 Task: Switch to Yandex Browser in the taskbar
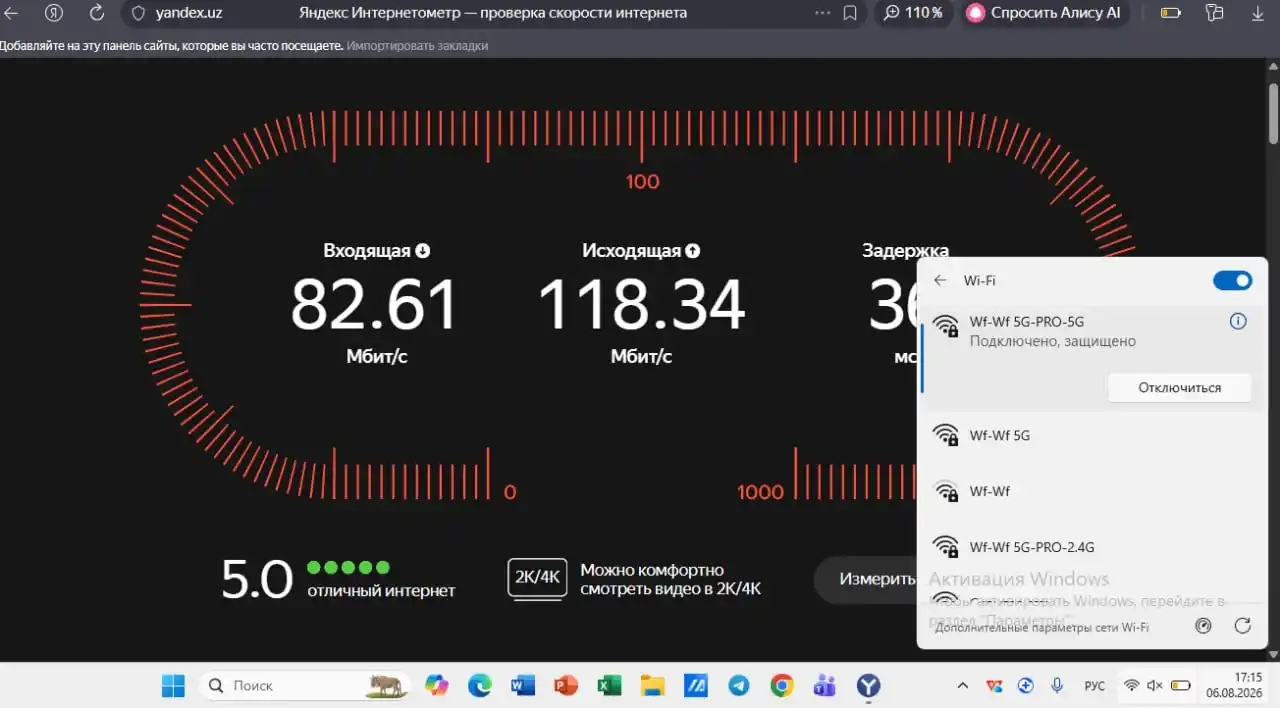869,685
